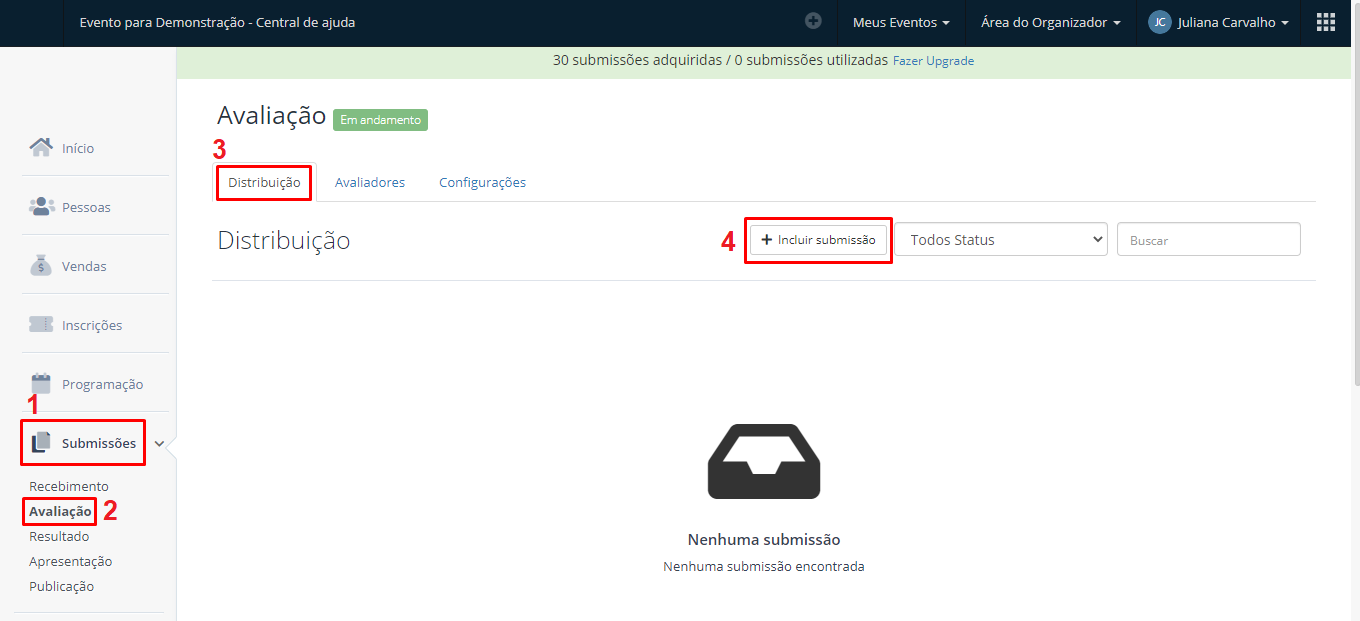Click the Inscrições ticket icon
This screenshot has width=1360, height=621.
click(41, 324)
